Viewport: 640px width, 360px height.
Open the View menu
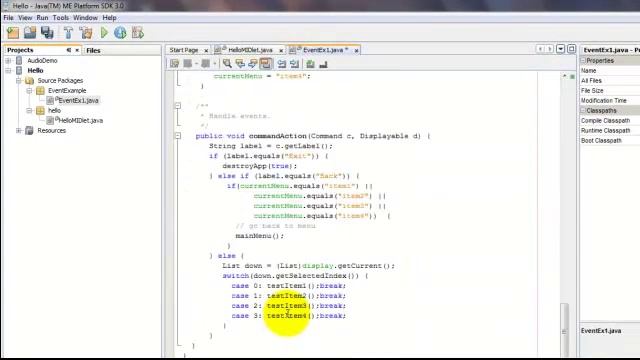(25, 18)
